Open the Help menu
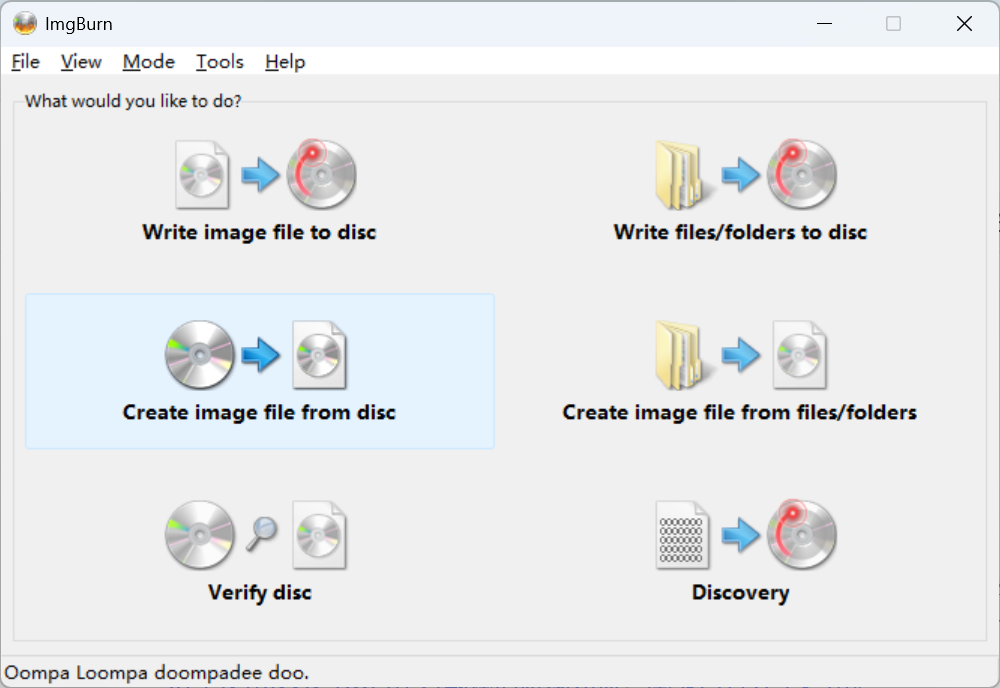This screenshot has height=688, width=1000. (285, 62)
